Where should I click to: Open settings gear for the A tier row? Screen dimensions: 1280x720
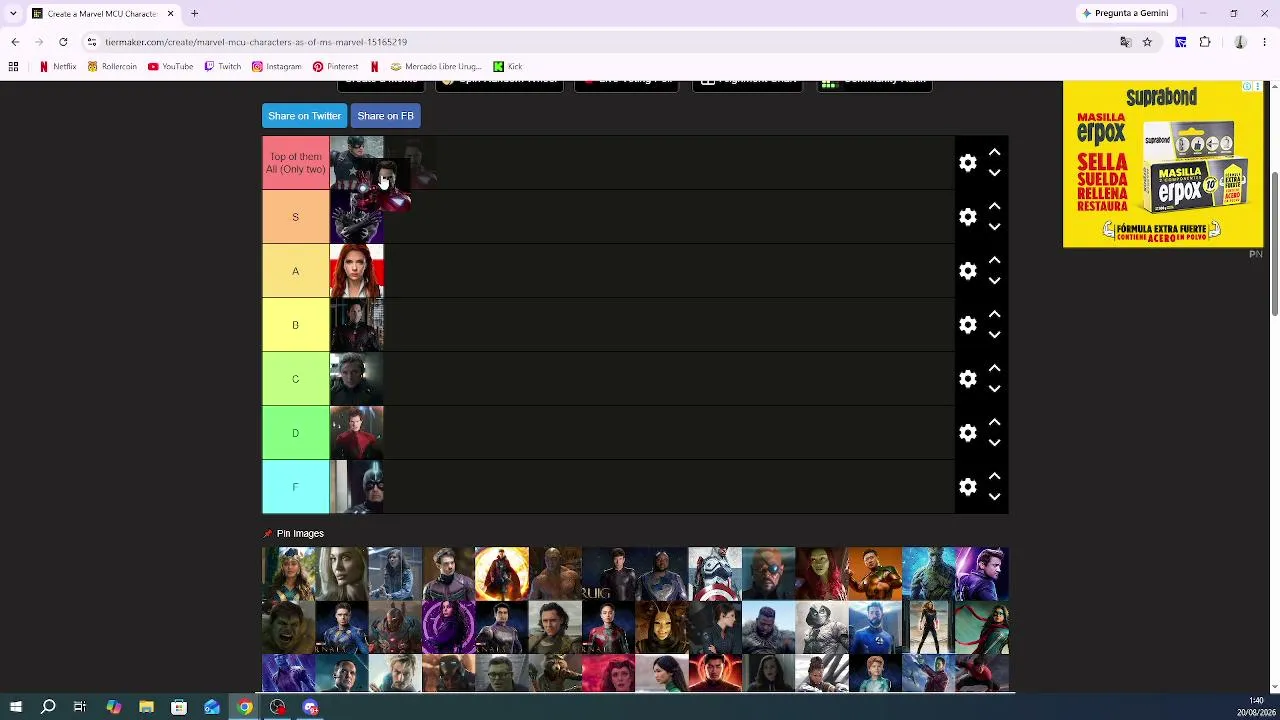coord(967,271)
